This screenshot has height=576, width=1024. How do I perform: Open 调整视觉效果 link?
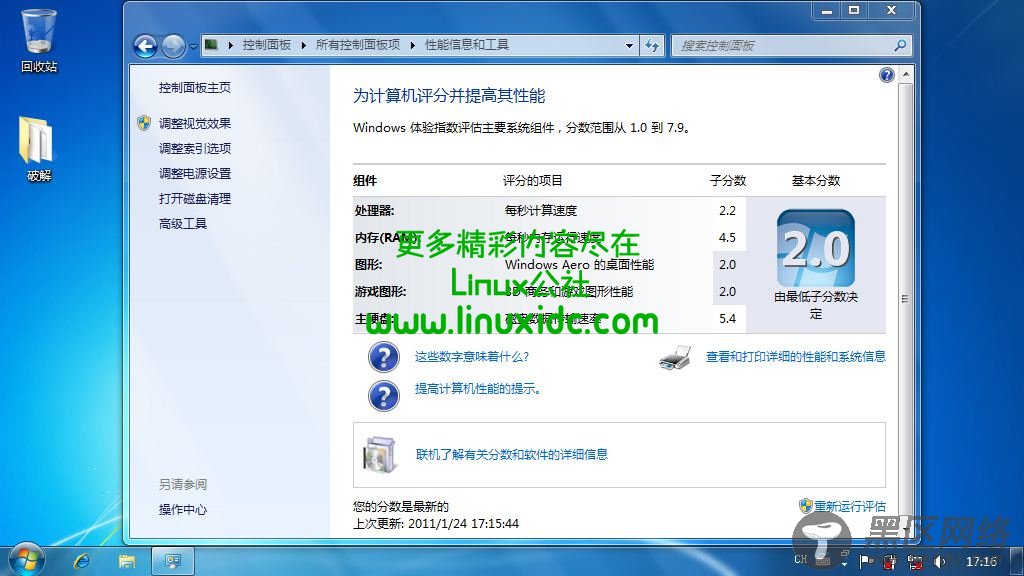195,123
